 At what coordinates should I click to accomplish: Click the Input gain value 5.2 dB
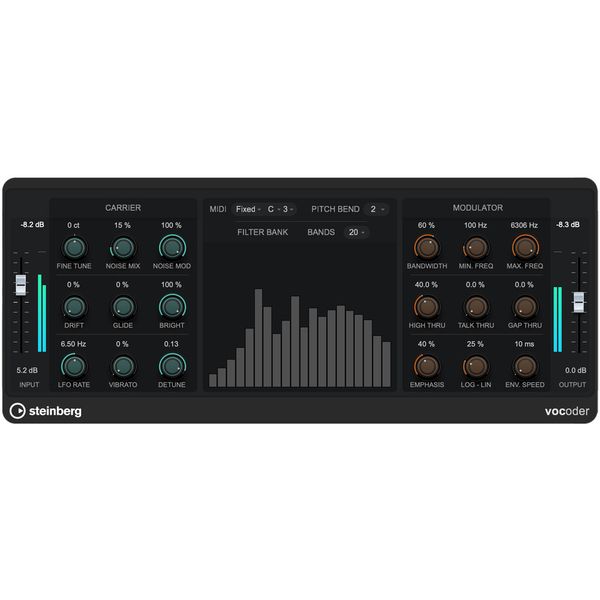point(27,370)
